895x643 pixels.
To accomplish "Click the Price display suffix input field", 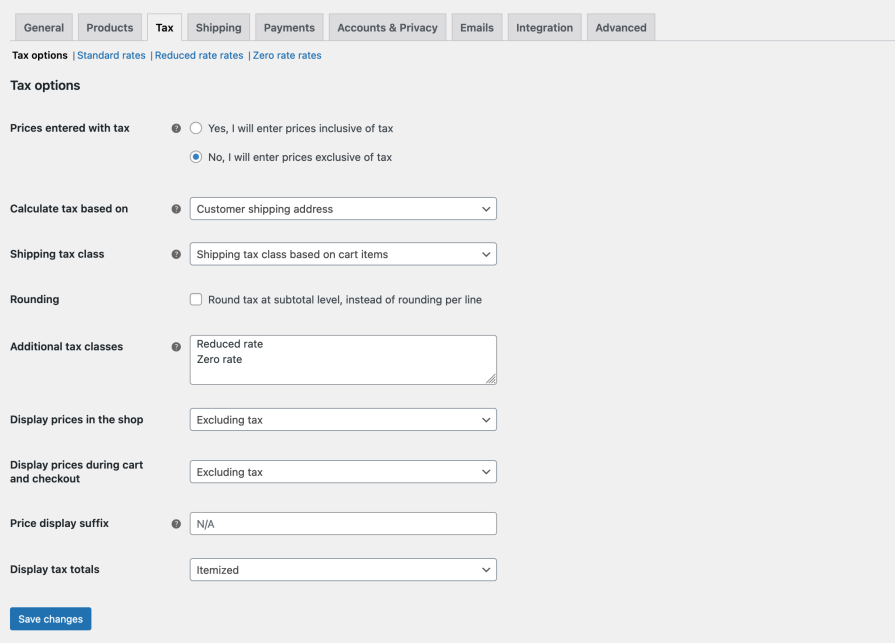I will (x=343, y=523).
